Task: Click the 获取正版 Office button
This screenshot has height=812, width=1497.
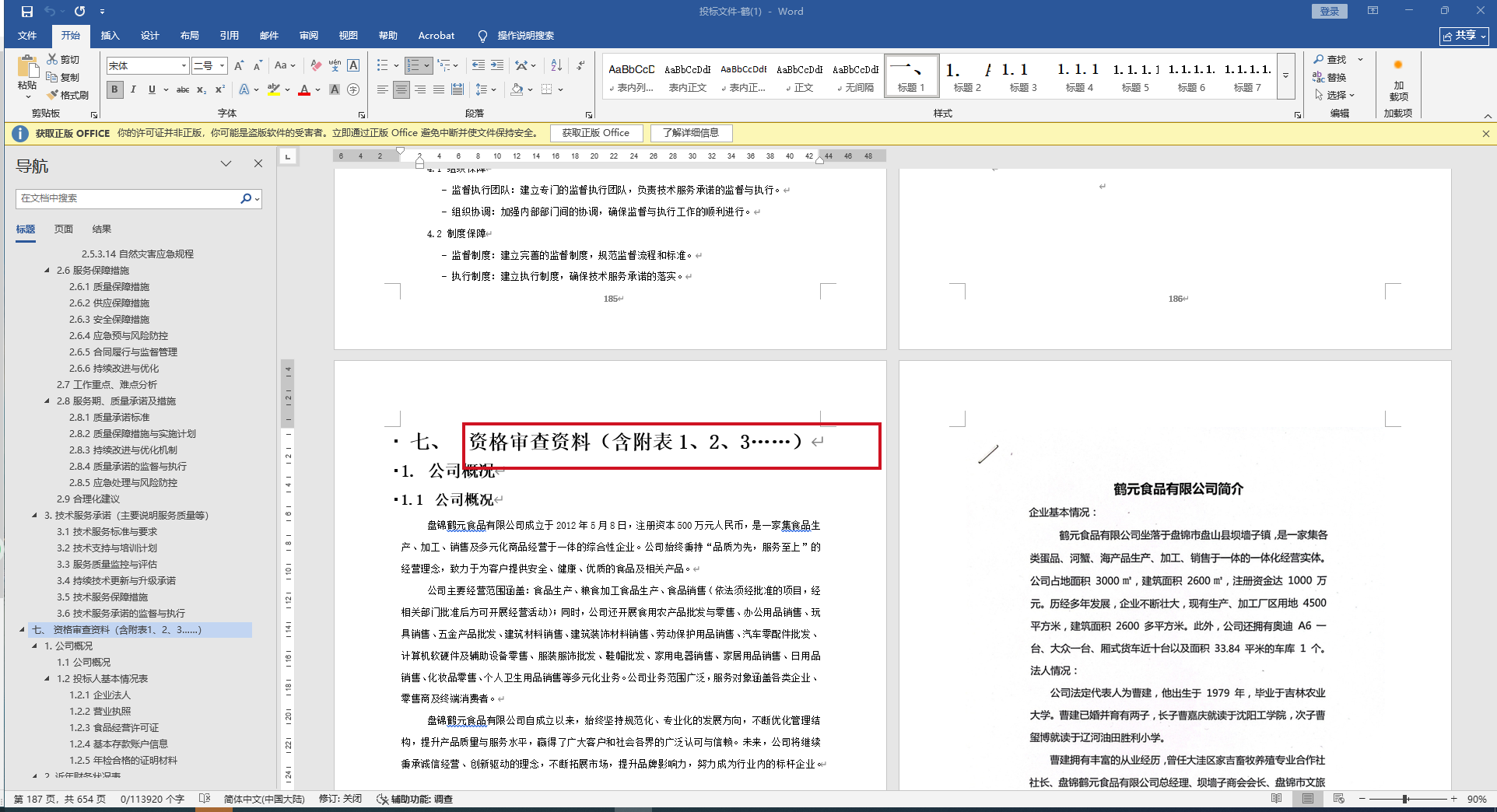Action: [596, 133]
